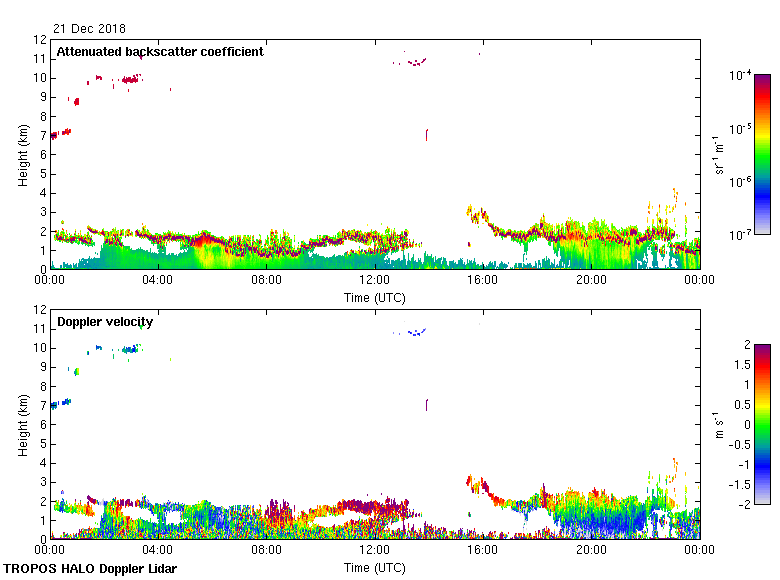Click the "Height (km)" axis label of the top plot
The height and width of the screenshot is (580, 780).
[23, 154]
